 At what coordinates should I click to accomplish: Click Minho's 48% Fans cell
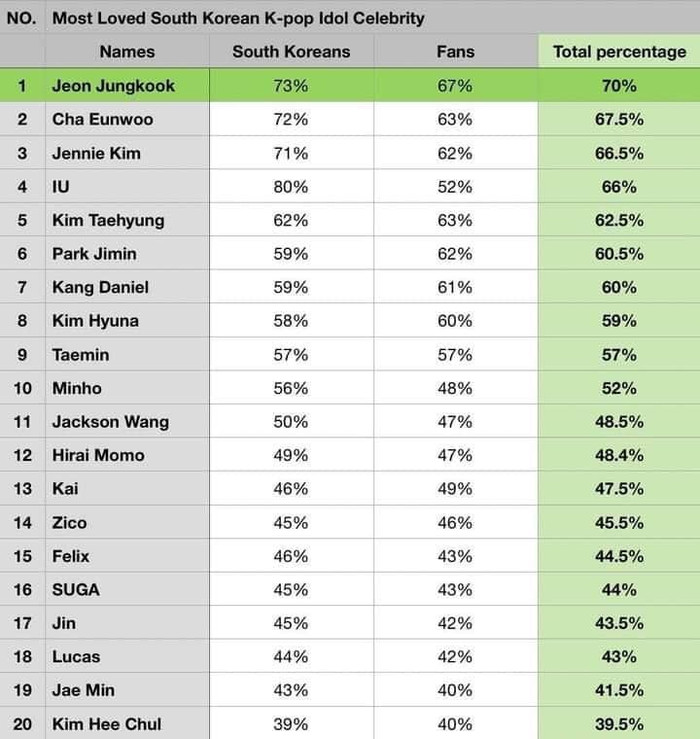coord(455,388)
